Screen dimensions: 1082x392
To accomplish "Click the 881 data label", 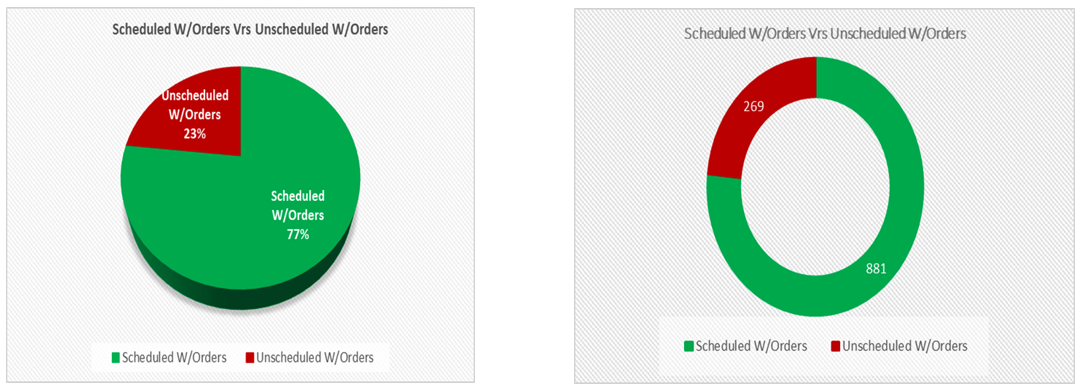I will (x=874, y=268).
